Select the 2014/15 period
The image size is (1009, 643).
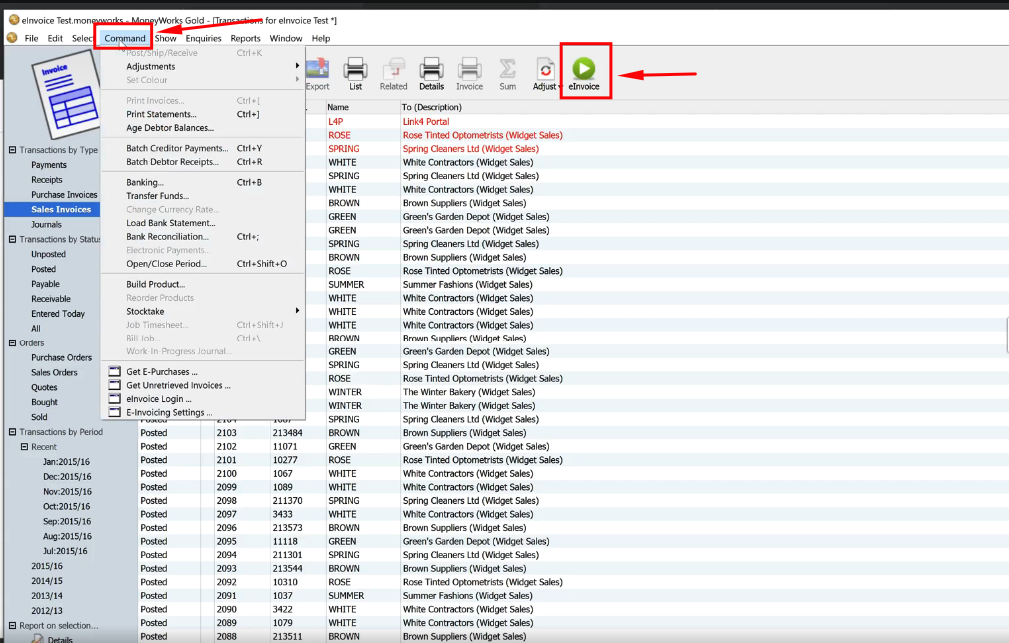point(47,581)
